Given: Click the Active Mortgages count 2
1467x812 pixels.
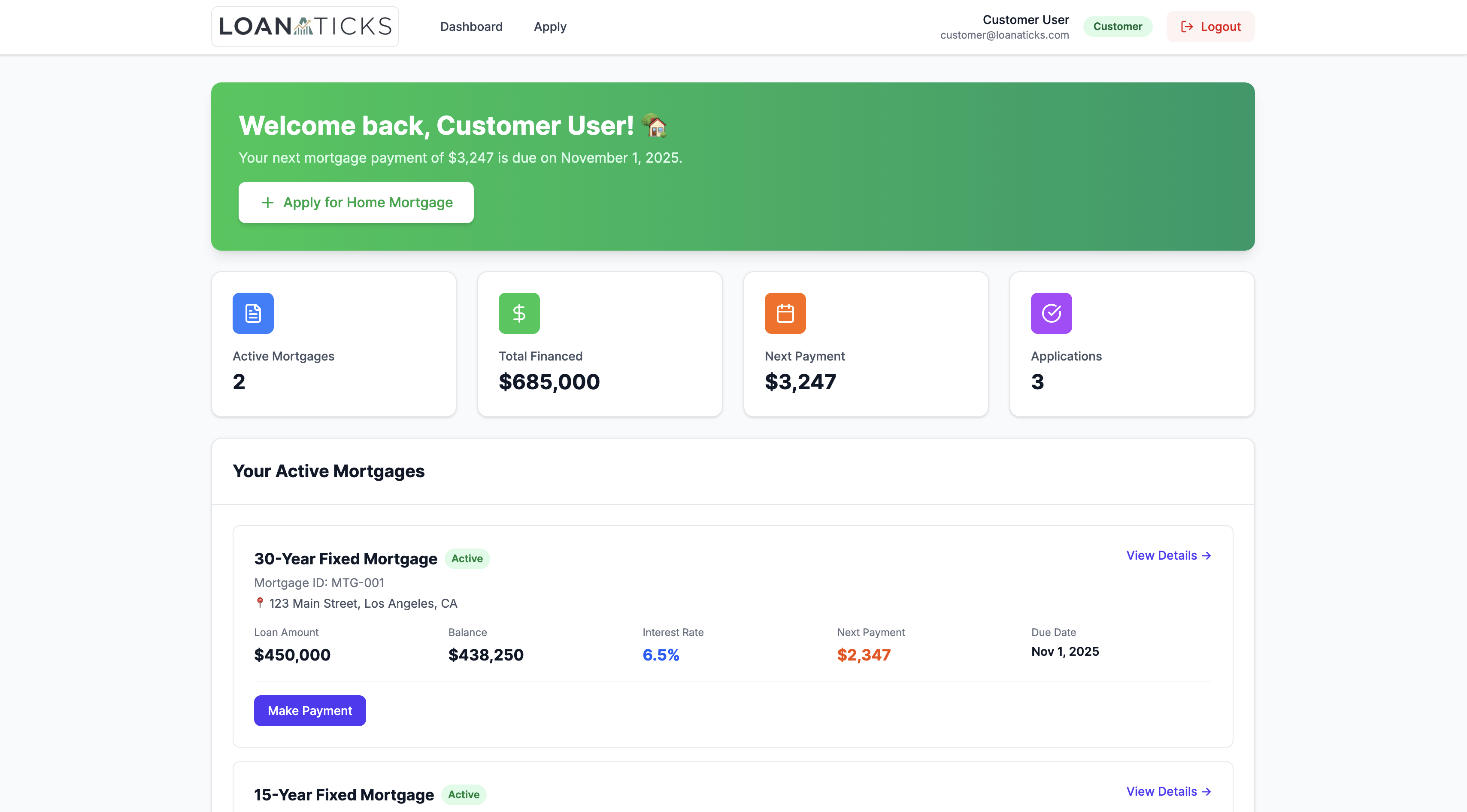Looking at the screenshot, I should [x=239, y=382].
